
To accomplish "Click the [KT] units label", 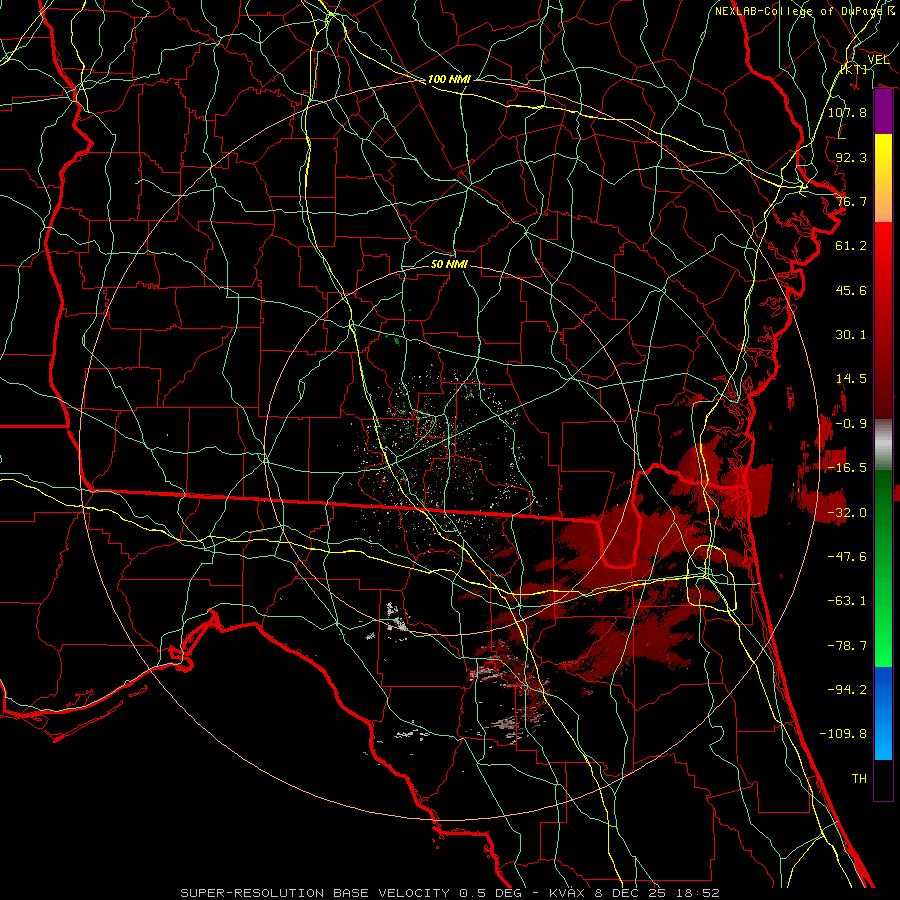I will pyautogui.click(x=854, y=69).
